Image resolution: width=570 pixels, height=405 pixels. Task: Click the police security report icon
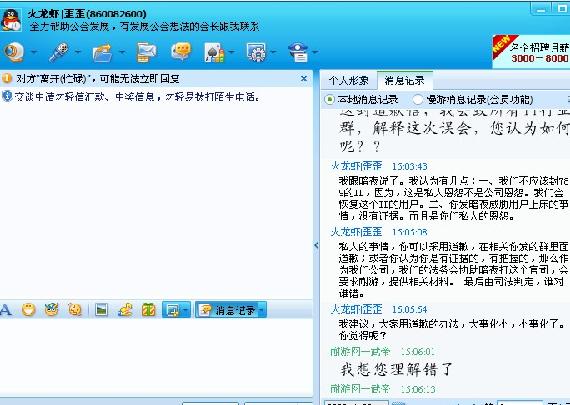(x=298, y=53)
